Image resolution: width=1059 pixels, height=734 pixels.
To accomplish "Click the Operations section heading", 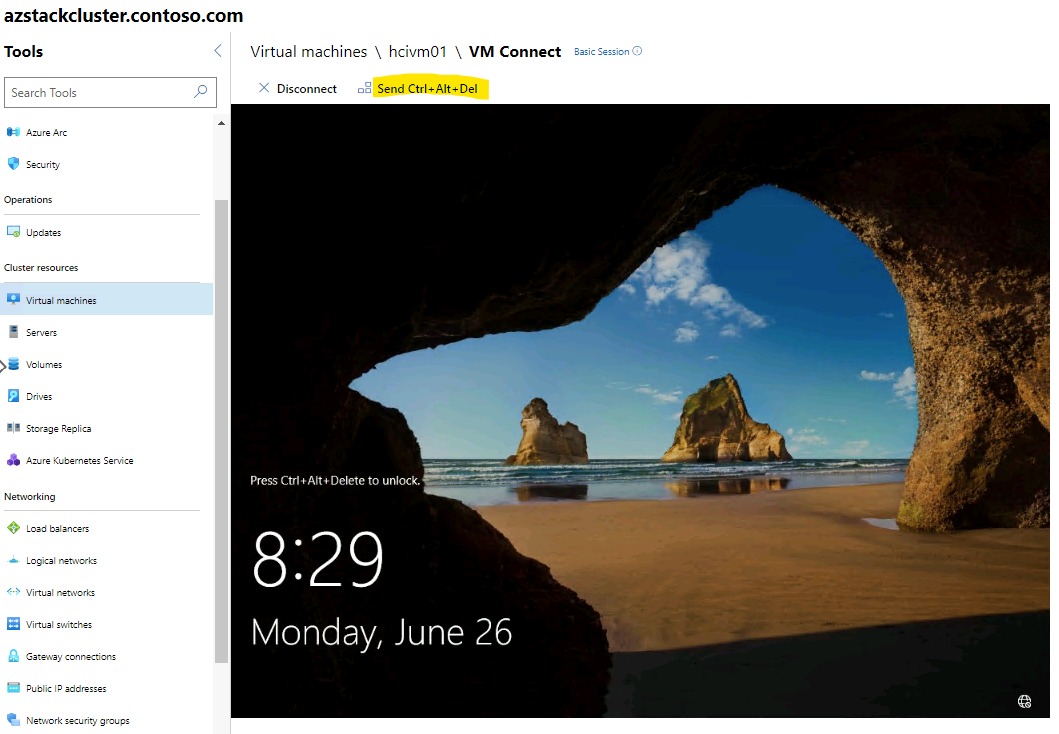I will click(28, 199).
